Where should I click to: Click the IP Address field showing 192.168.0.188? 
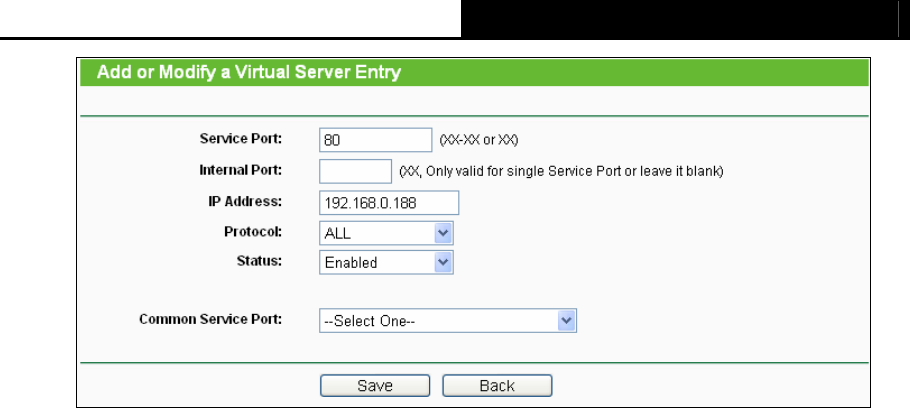point(389,203)
